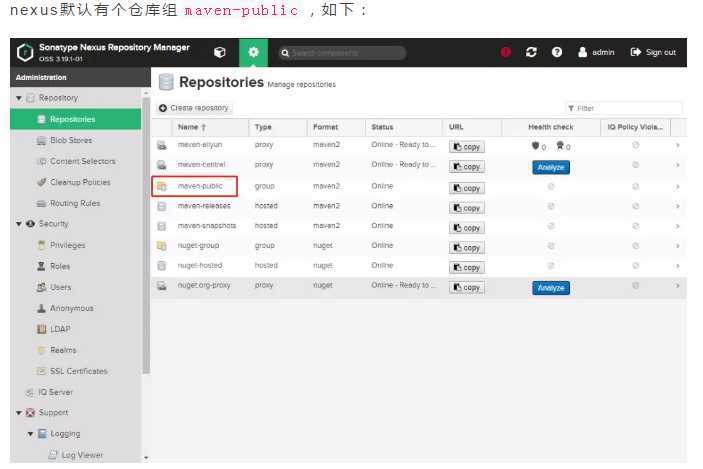Copy the nuget-group URL

467,248
